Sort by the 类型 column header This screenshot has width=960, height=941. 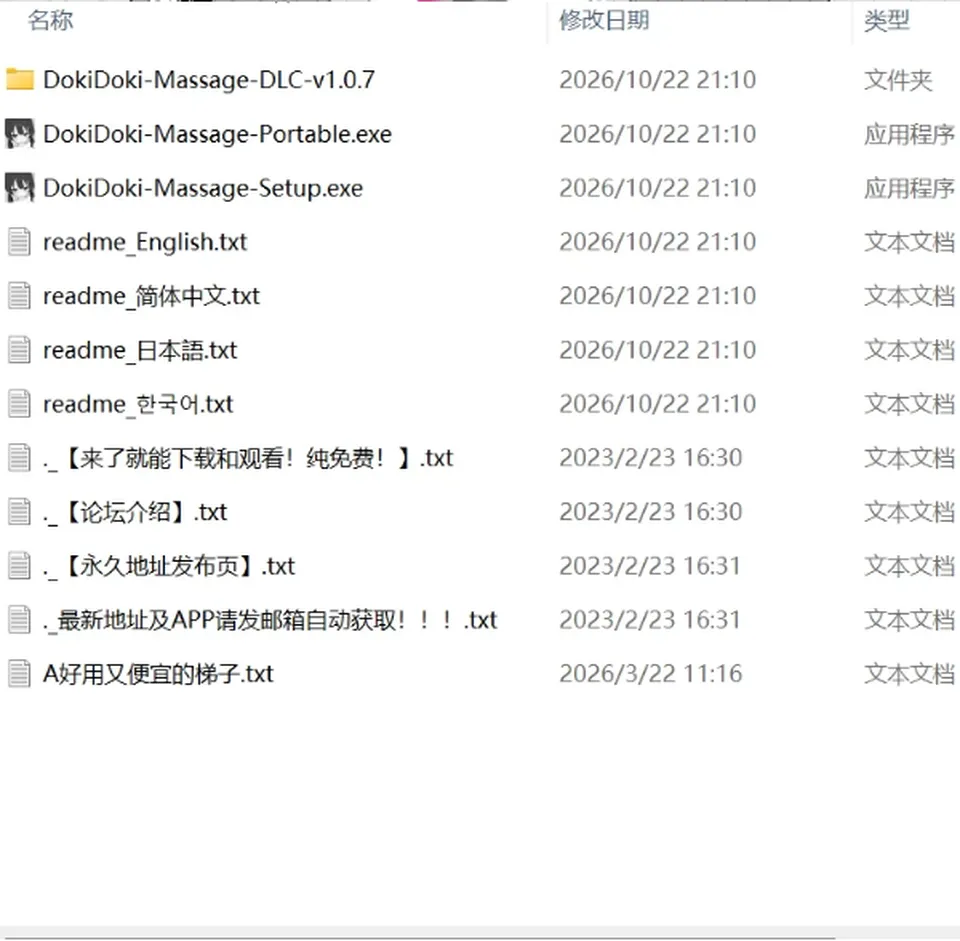tap(887, 21)
